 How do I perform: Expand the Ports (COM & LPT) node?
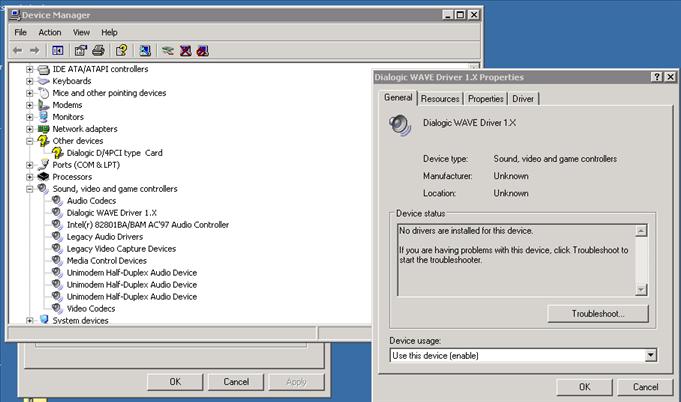(x=30, y=165)
